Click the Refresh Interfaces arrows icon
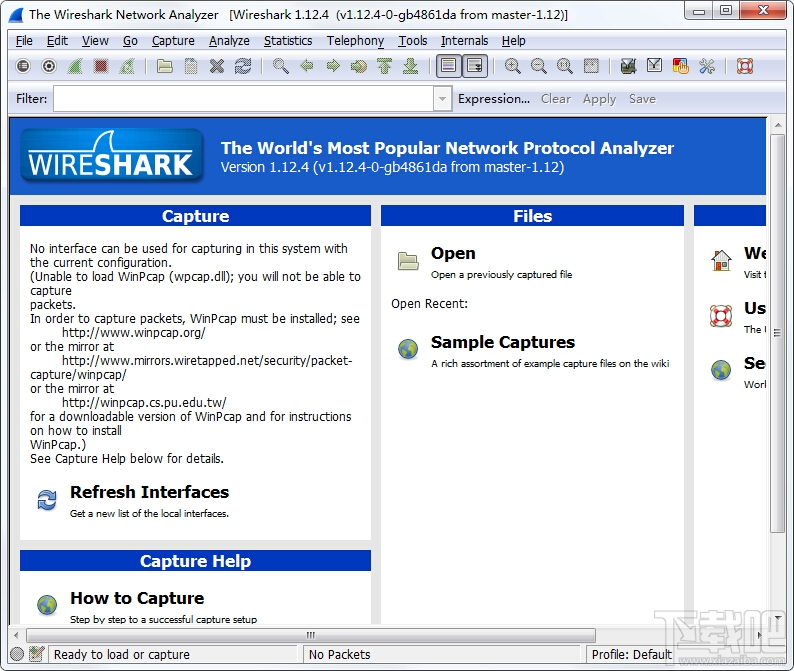Viewport: 794px width, 671px height. [x=47, y=500]
